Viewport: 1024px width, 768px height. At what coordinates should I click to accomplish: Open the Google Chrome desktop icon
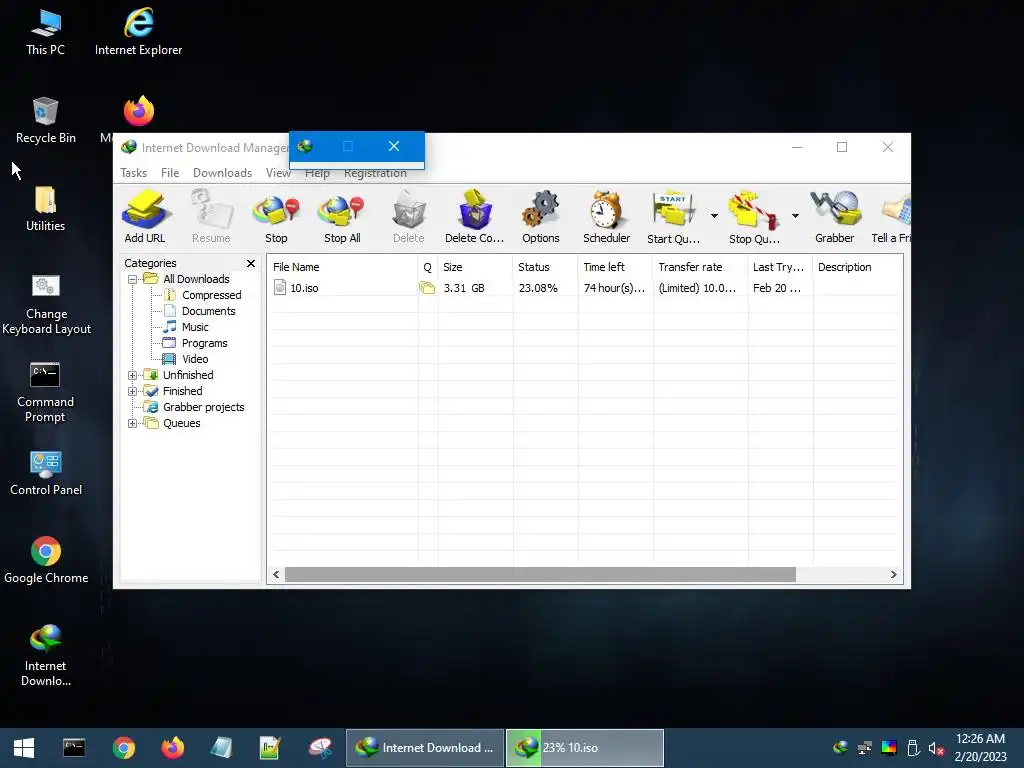coord(46,560)
